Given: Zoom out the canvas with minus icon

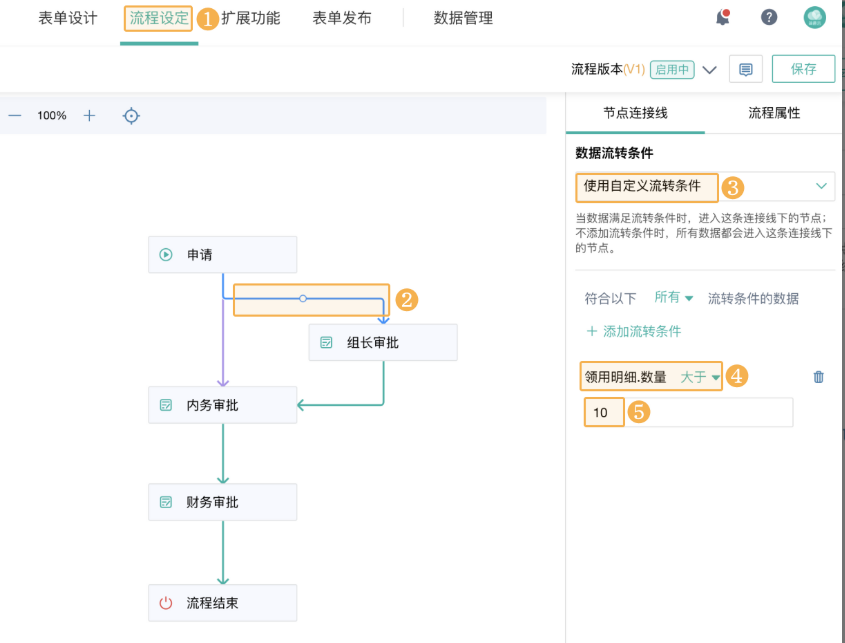Looking at the screenshot, I should coord(15,115).
